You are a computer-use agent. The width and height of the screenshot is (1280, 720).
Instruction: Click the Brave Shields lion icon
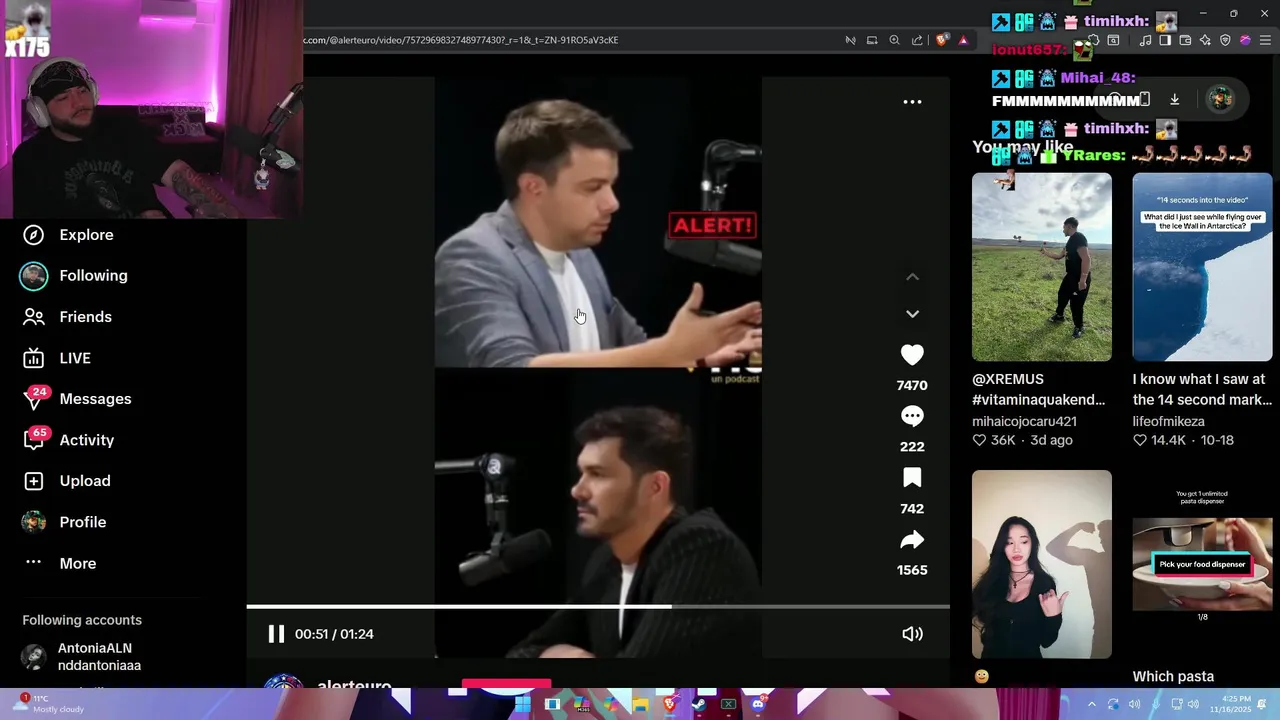(x=942, y=40)
